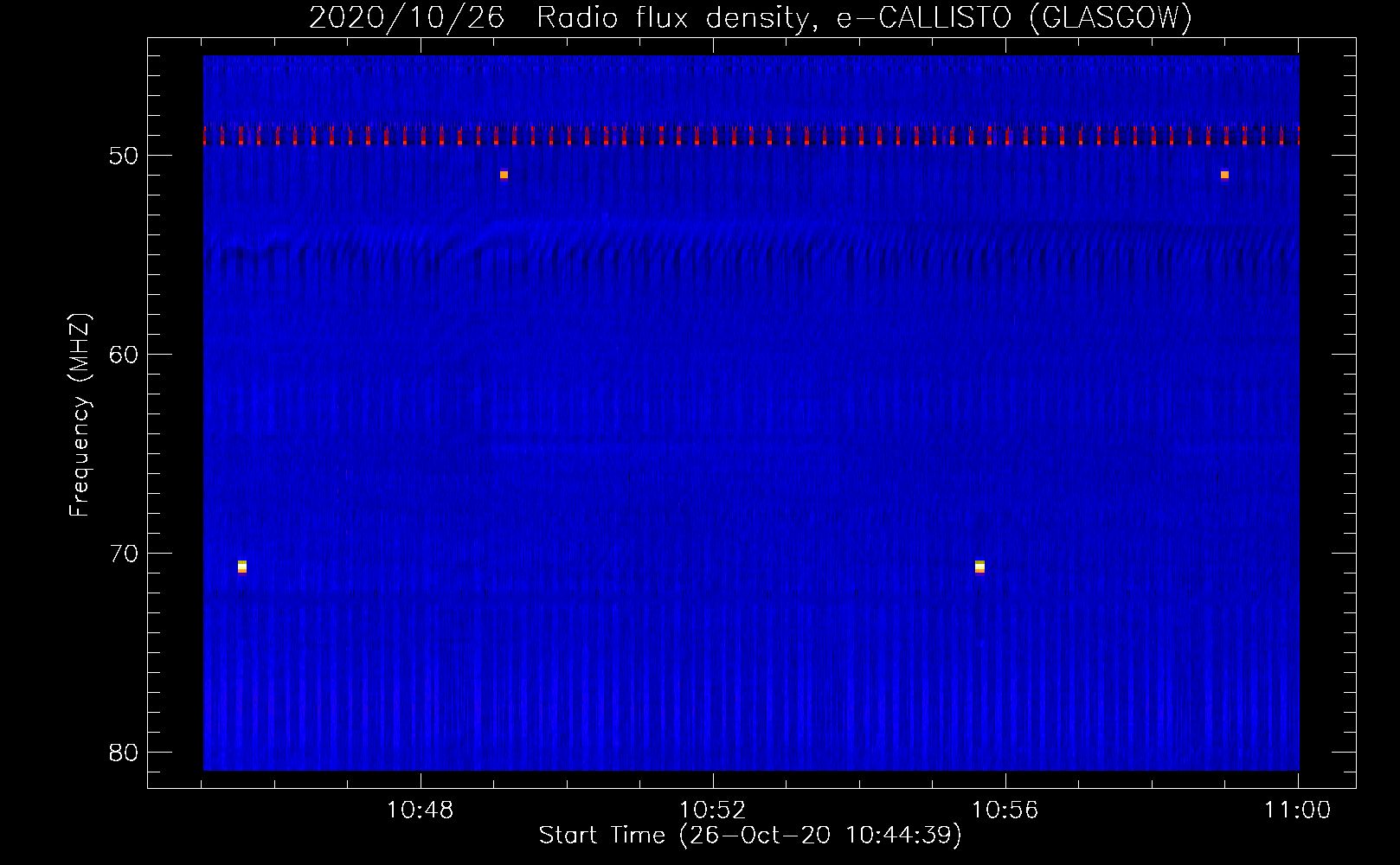Click the 70 frequency tick label

pos(124,554)
